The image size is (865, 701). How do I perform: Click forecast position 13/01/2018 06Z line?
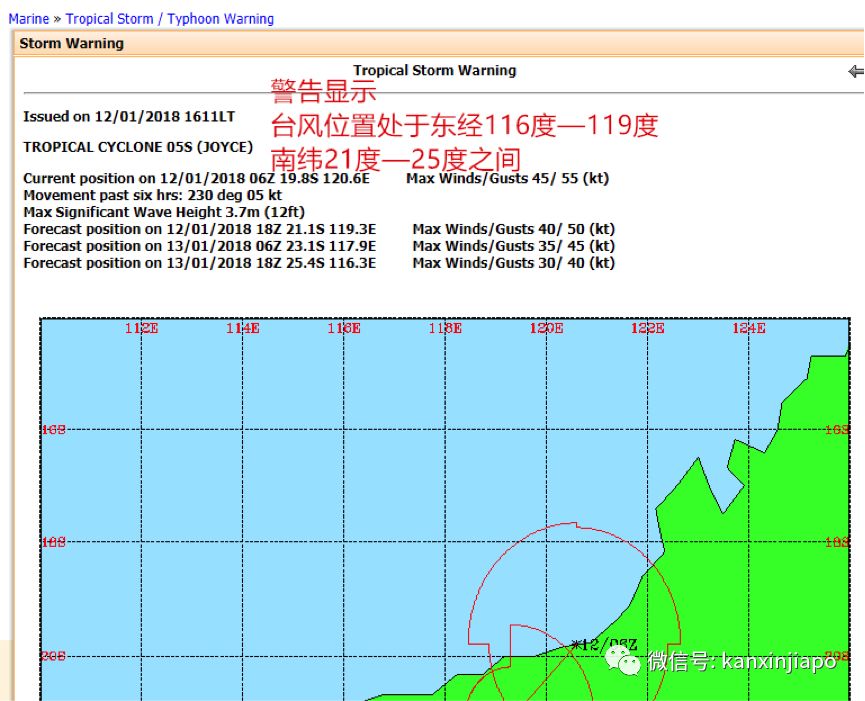click(x=199, y=246)
